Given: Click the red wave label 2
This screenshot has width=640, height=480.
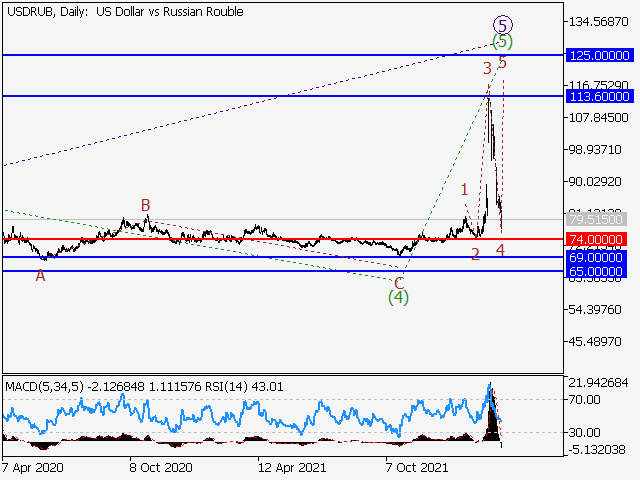Looking at the screenshot, I should click(475, 254).
